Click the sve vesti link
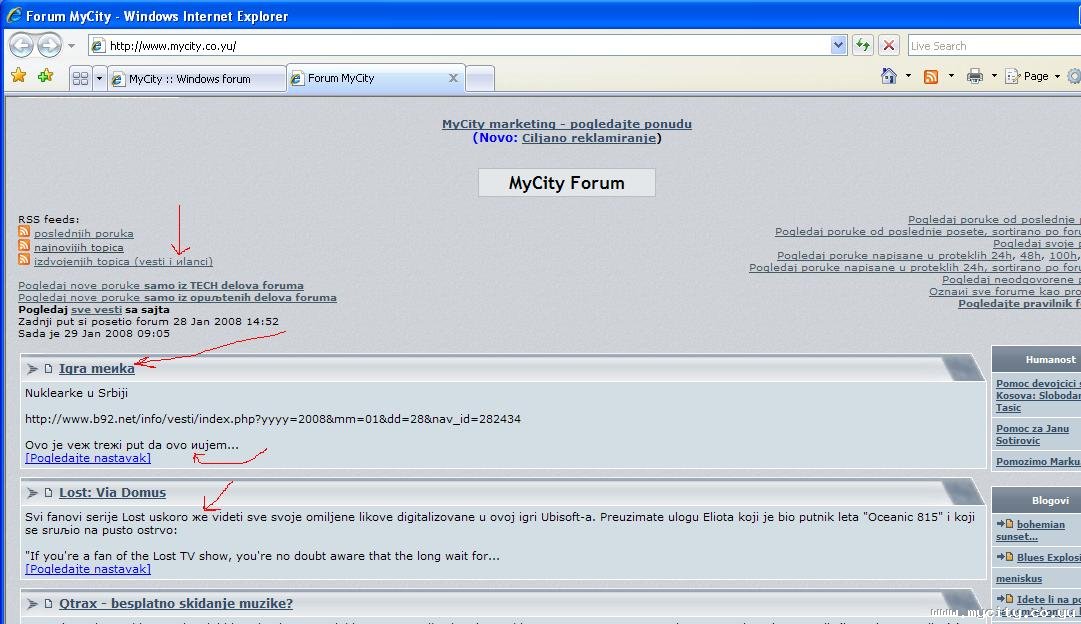This screenshot has width=1081, height=624. point(97,310)
